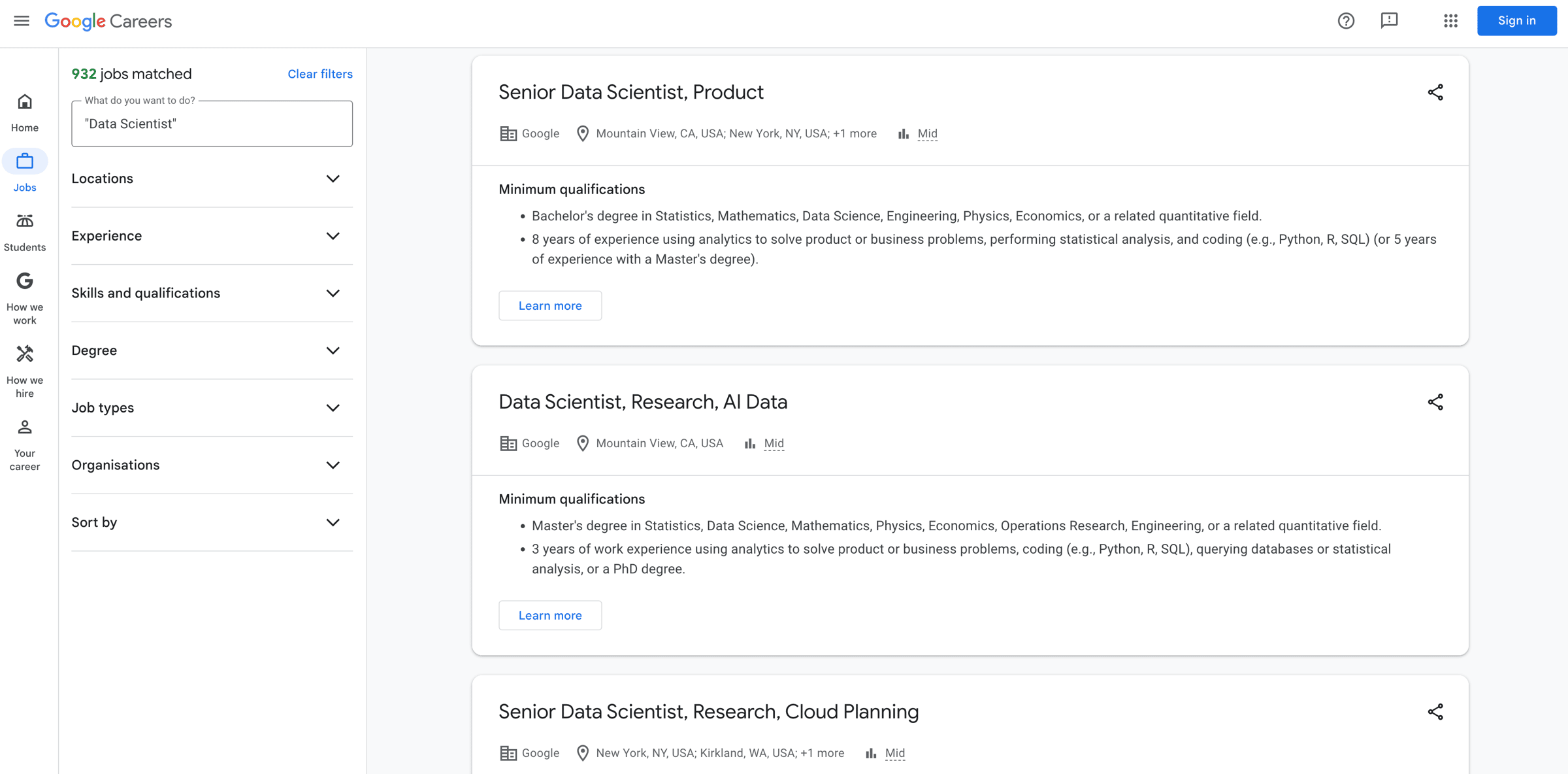Share the Data Scientist, Research, AI Data job
Screen dimensions: 1568x774
(x=1435, y=402)
